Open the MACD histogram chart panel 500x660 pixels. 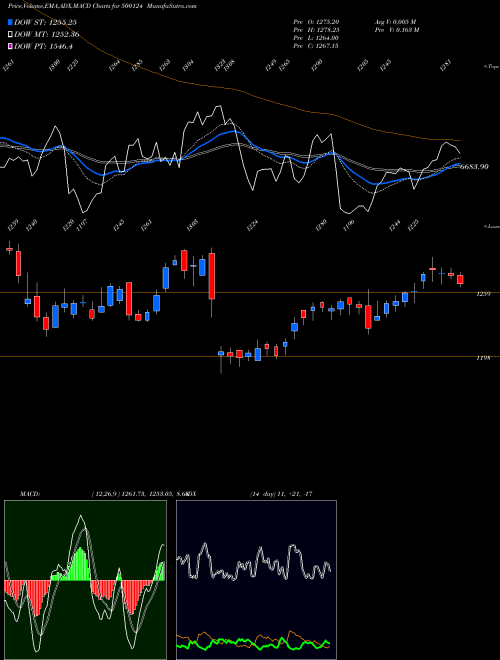85,580
